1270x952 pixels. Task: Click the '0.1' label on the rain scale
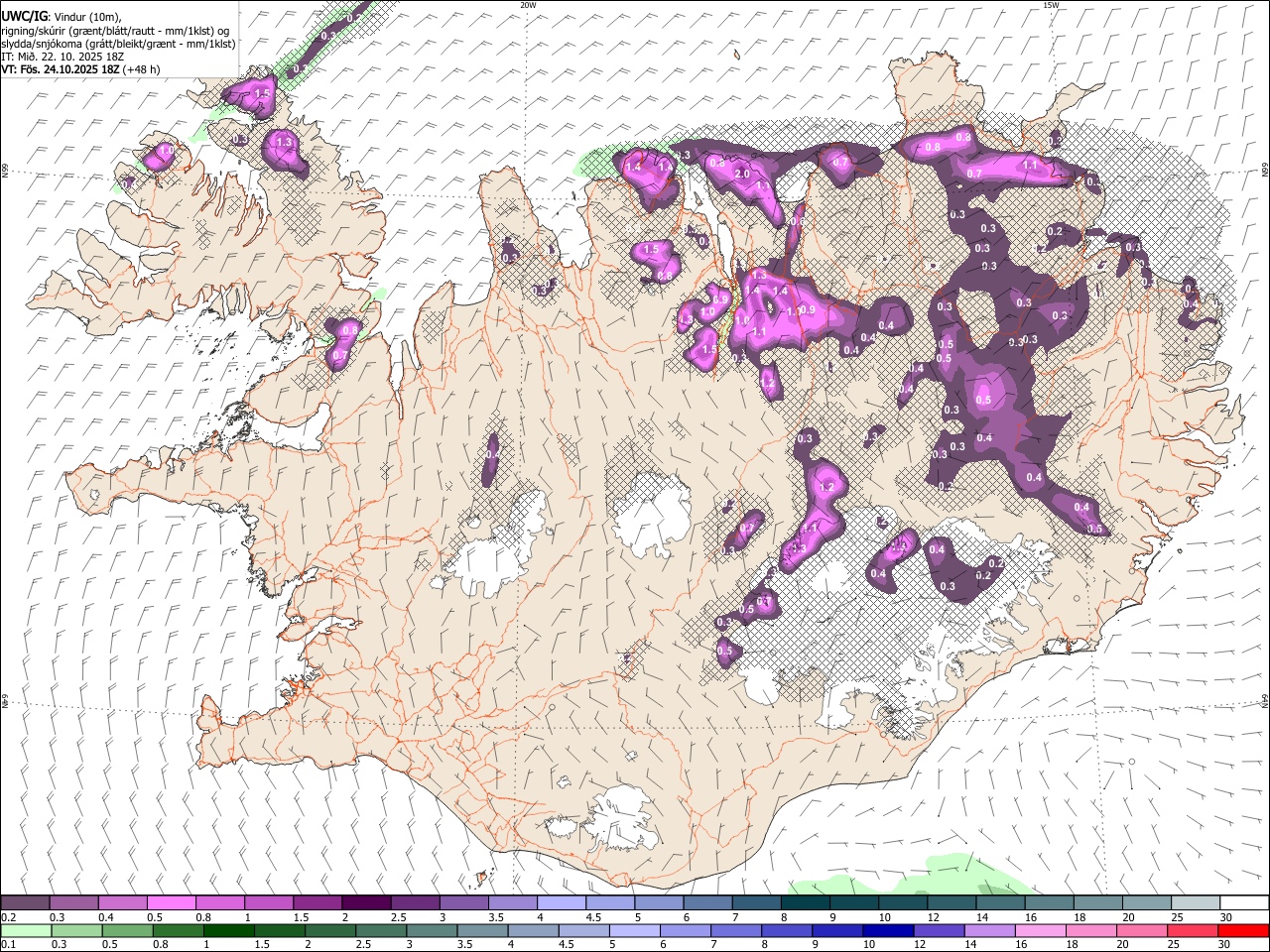click(x=9, y=945)
